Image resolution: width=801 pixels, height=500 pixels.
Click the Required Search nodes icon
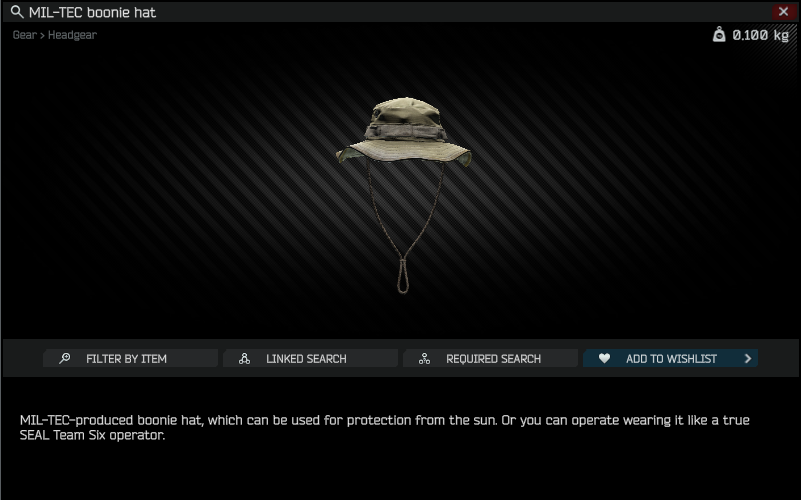coord(425,359)
